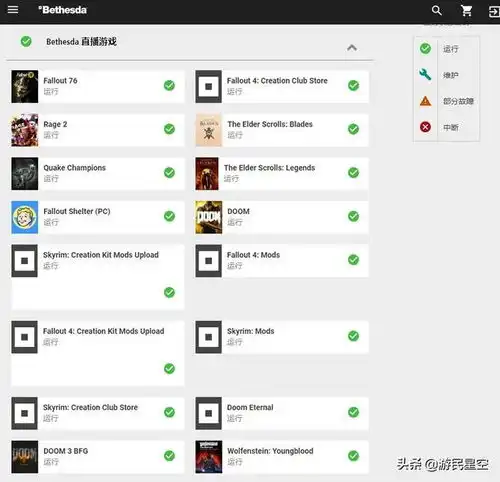Click Skyrim: Creation Kit Mods Upload status check
The width and height of the screenshot is (500, 482).
(169, 292)
